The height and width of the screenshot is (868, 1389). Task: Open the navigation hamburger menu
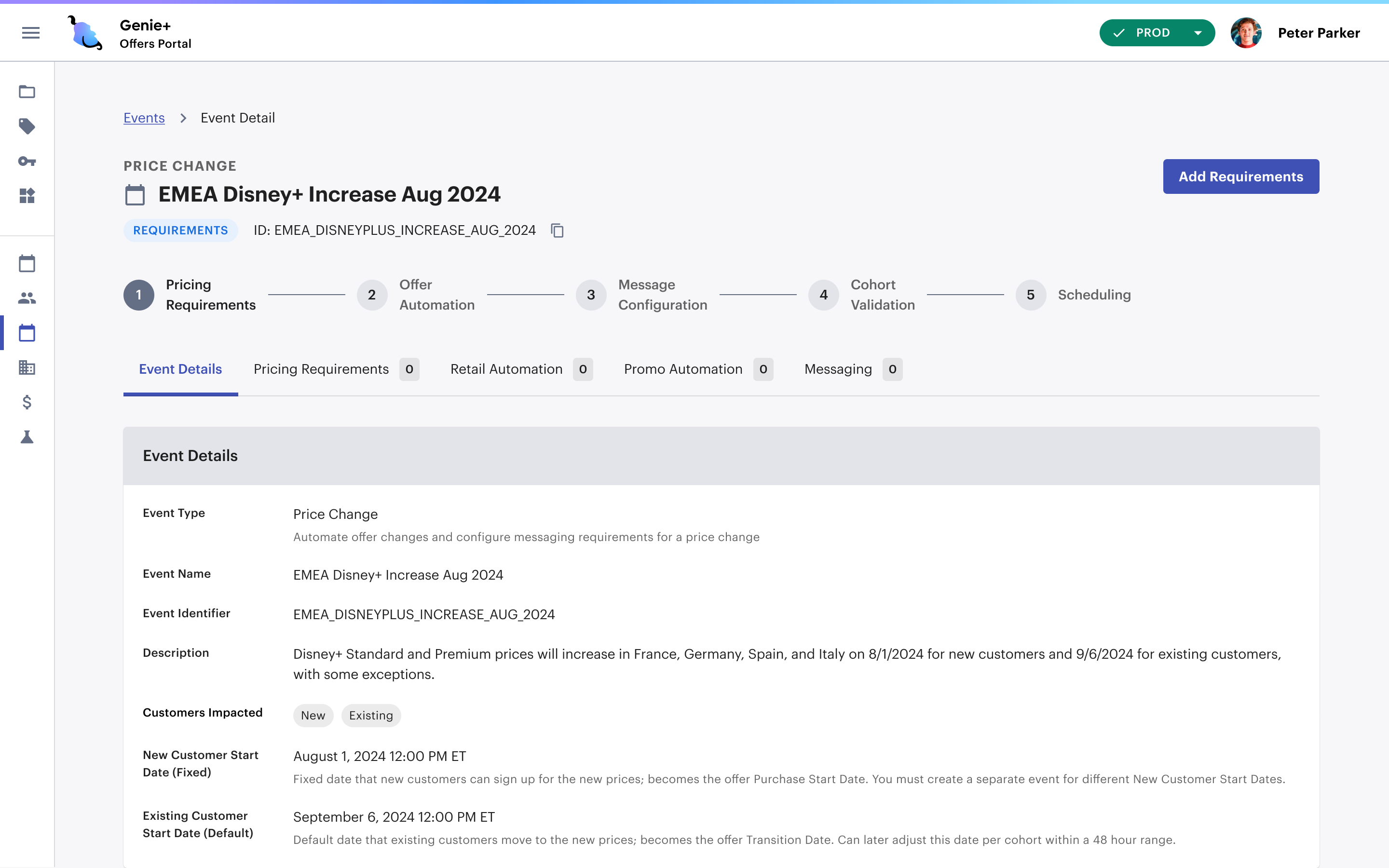pyautogui.click(x=30, y=33)
